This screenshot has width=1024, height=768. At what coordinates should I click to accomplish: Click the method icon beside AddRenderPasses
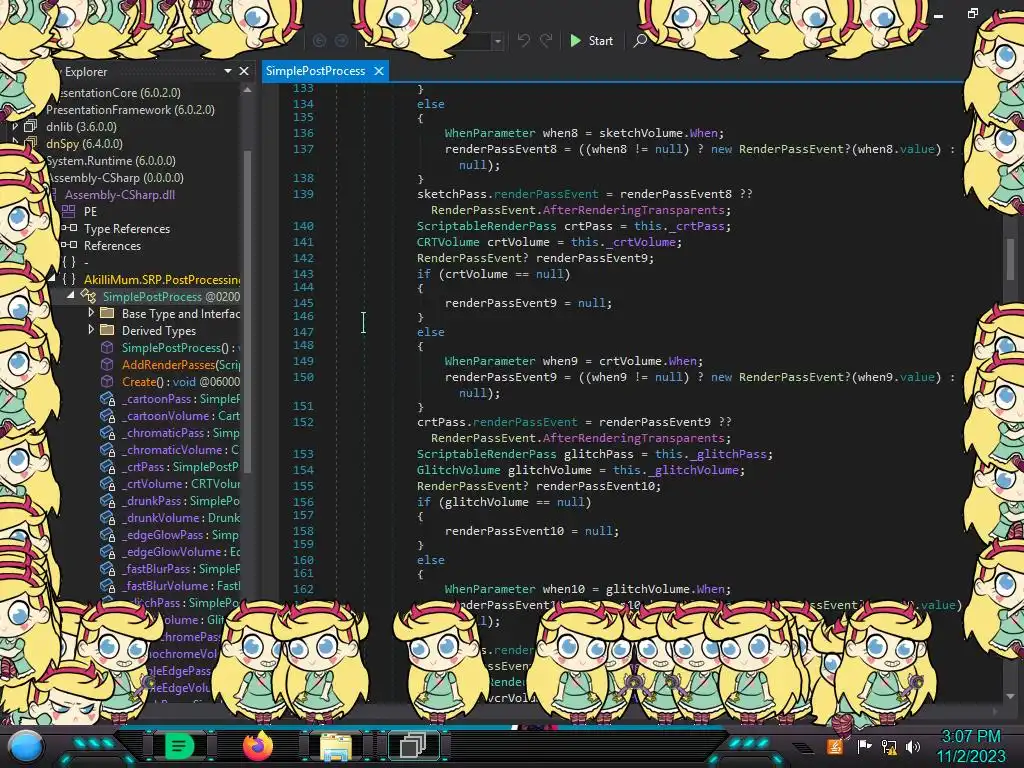107,364
